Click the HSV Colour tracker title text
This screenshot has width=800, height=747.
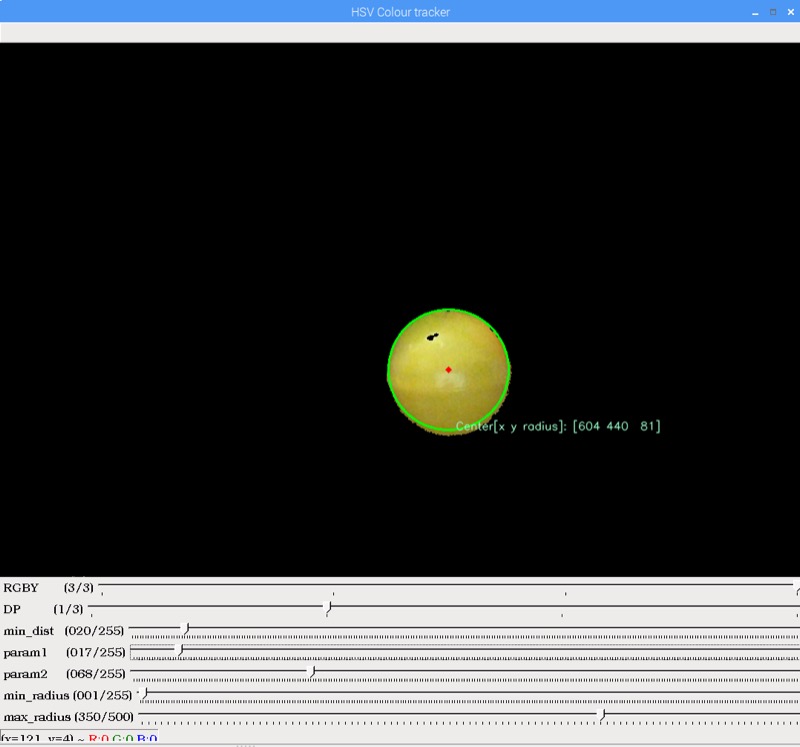pyautogui.click(x=401, y=12)
